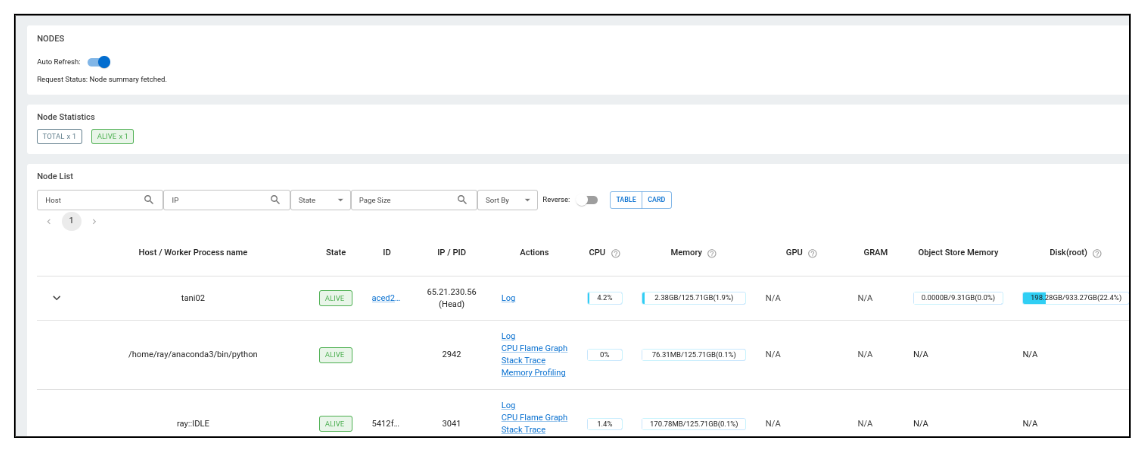The width and height of the screenshot is (1147, 454).
Task: Click tani02 disk usage bar 22.4%
Action: tap(1075, 298)
